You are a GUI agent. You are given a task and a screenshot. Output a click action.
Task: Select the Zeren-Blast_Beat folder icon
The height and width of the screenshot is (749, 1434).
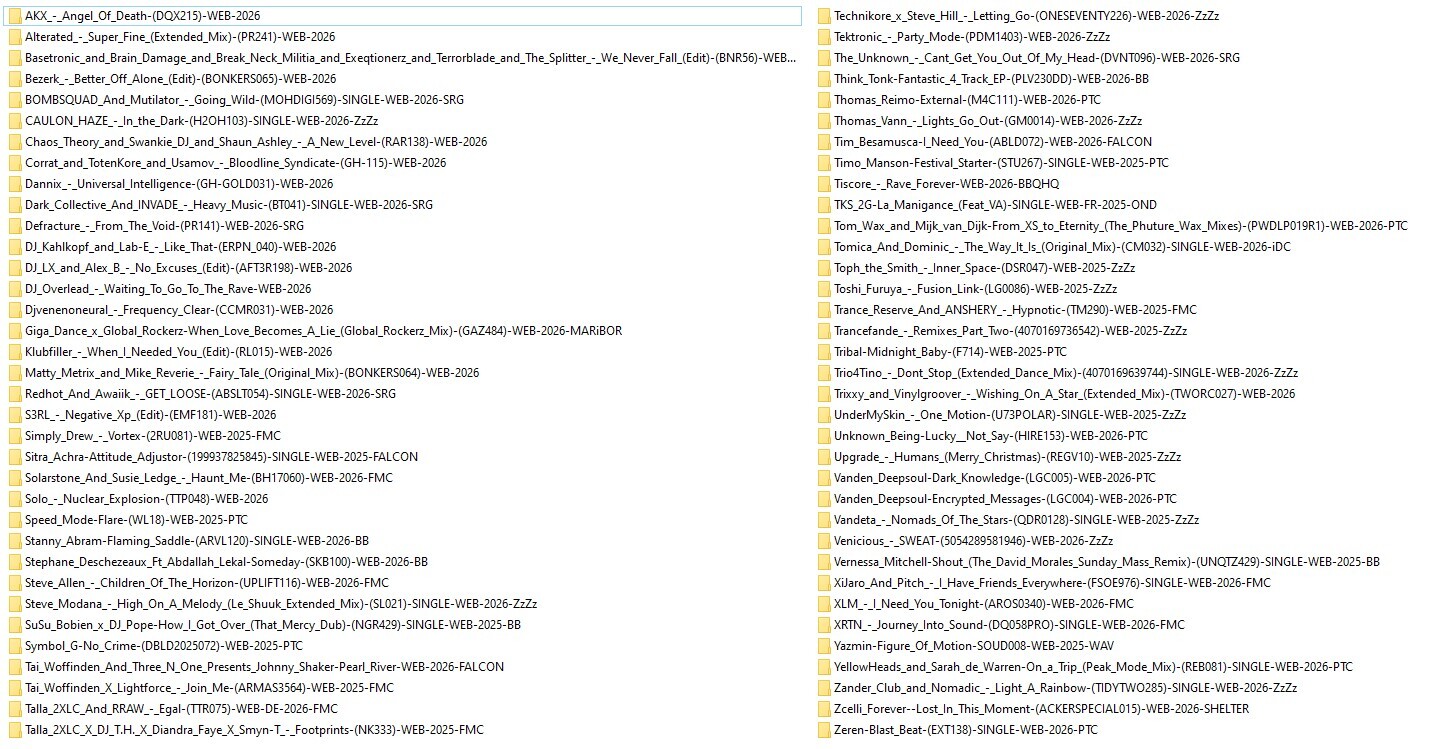(x=823, y=730)
